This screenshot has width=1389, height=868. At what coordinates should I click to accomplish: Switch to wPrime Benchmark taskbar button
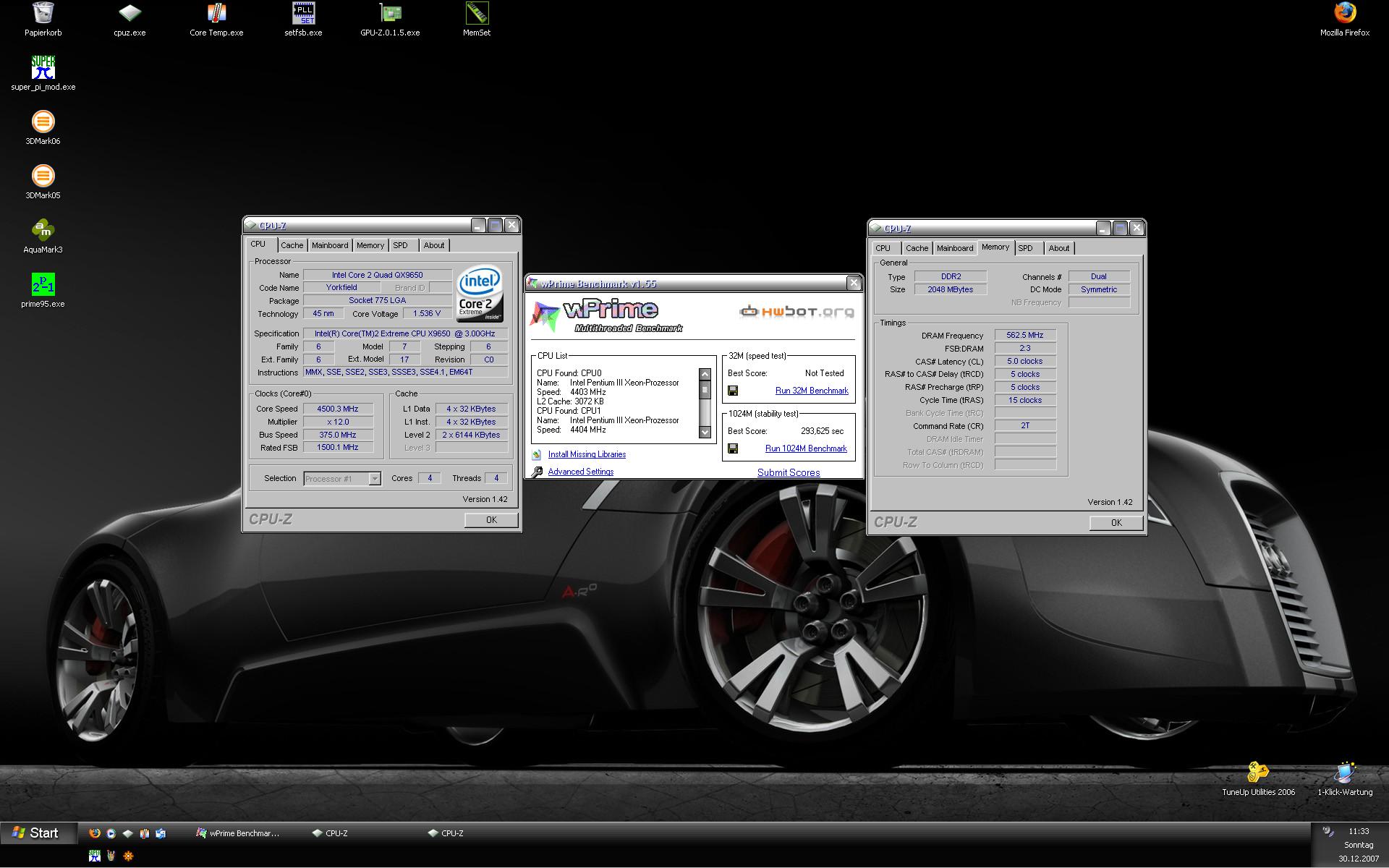(x=239, y=833)
